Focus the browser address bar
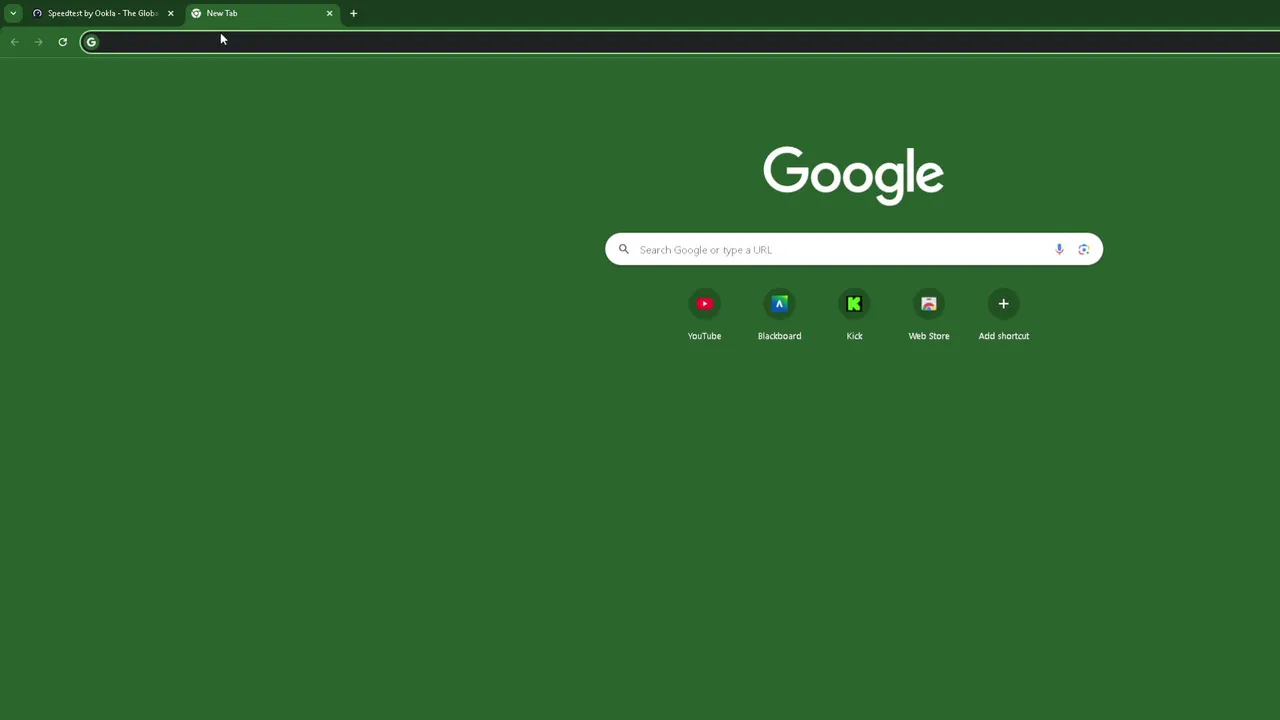 click(x=680, y=42)
